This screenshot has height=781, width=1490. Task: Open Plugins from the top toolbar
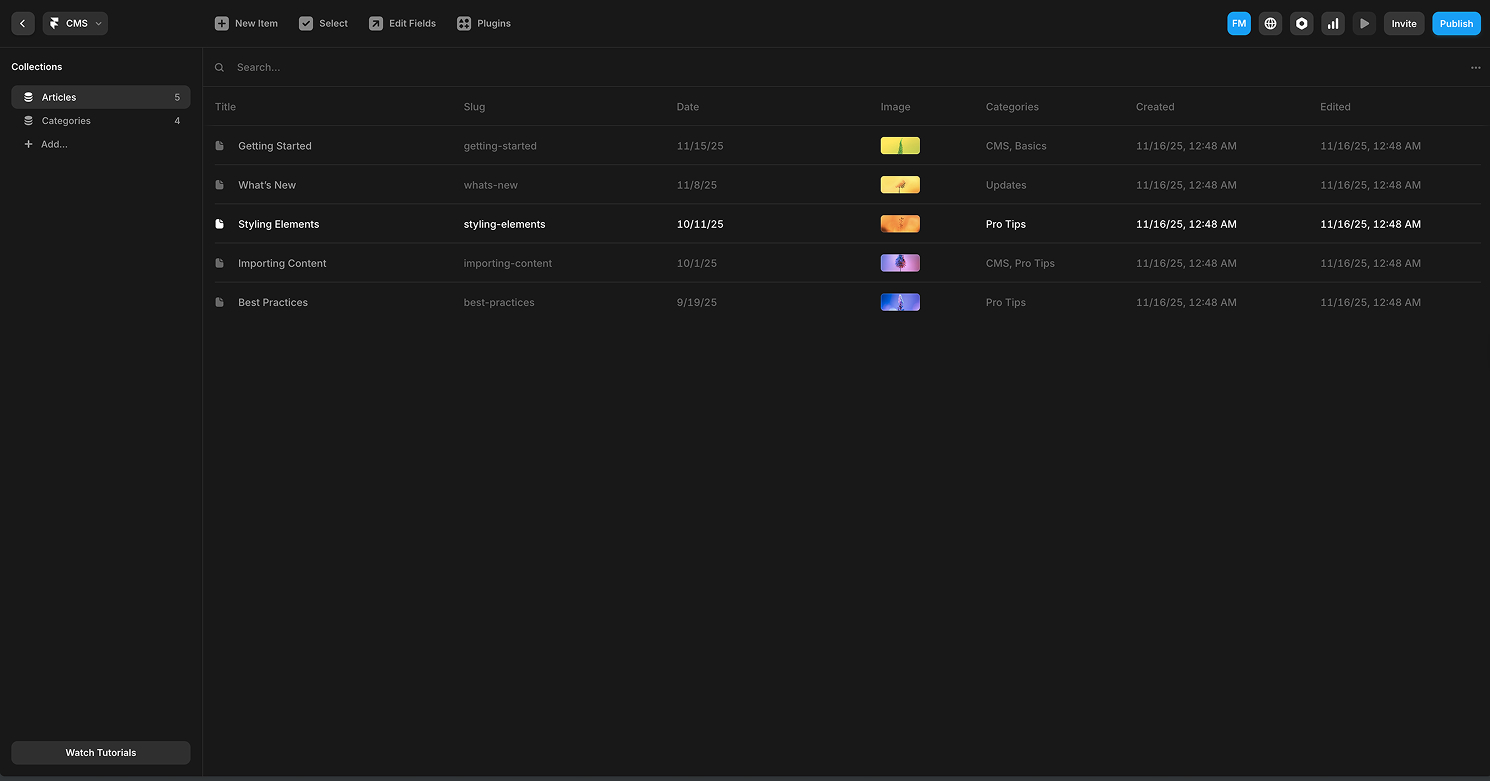click(484, 23)
